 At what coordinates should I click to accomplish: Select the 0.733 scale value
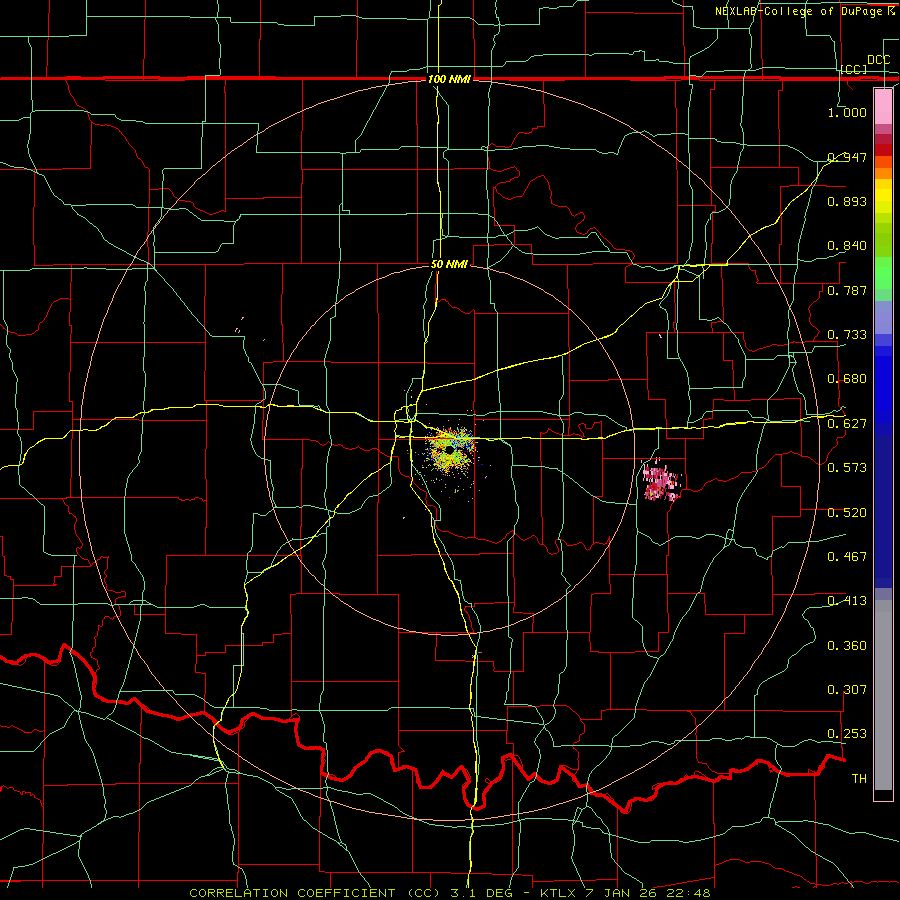click(x=847, y=335)
